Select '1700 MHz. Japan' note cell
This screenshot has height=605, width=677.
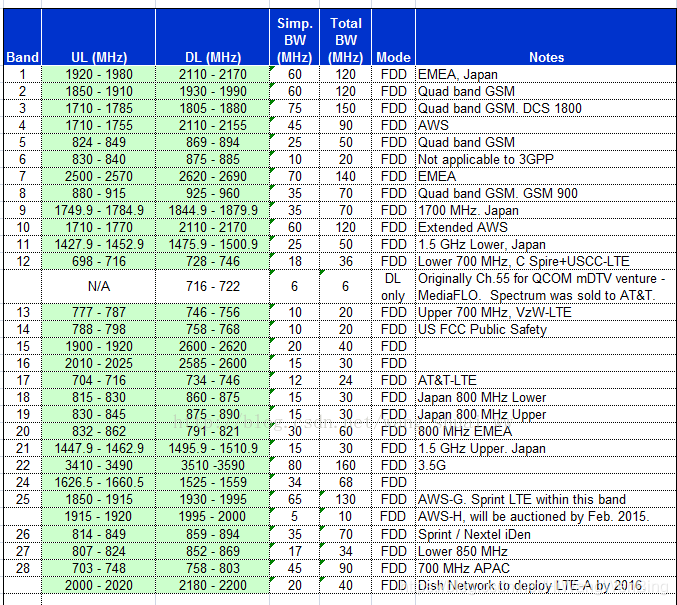click(x=546, y=210)
